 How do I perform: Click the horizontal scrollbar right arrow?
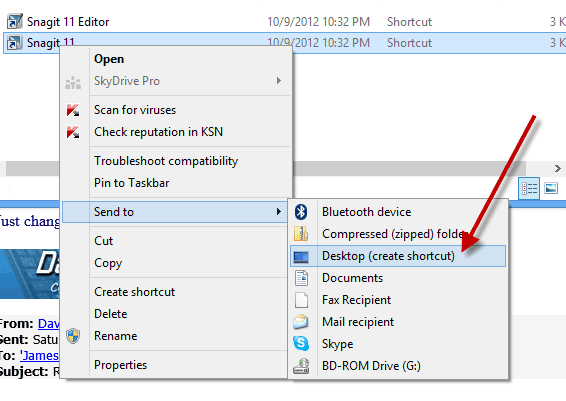pyautogui.click(x=557, y=169)
